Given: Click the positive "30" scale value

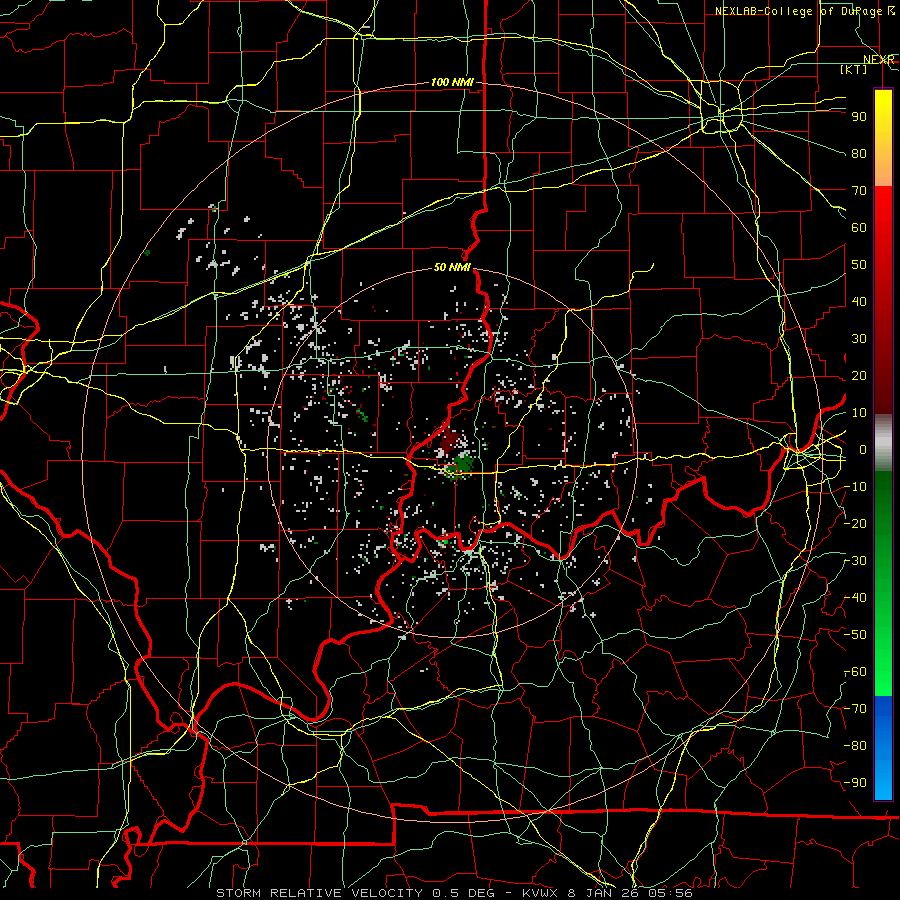Looking at the screenshot, I should [x=859, y=339].
